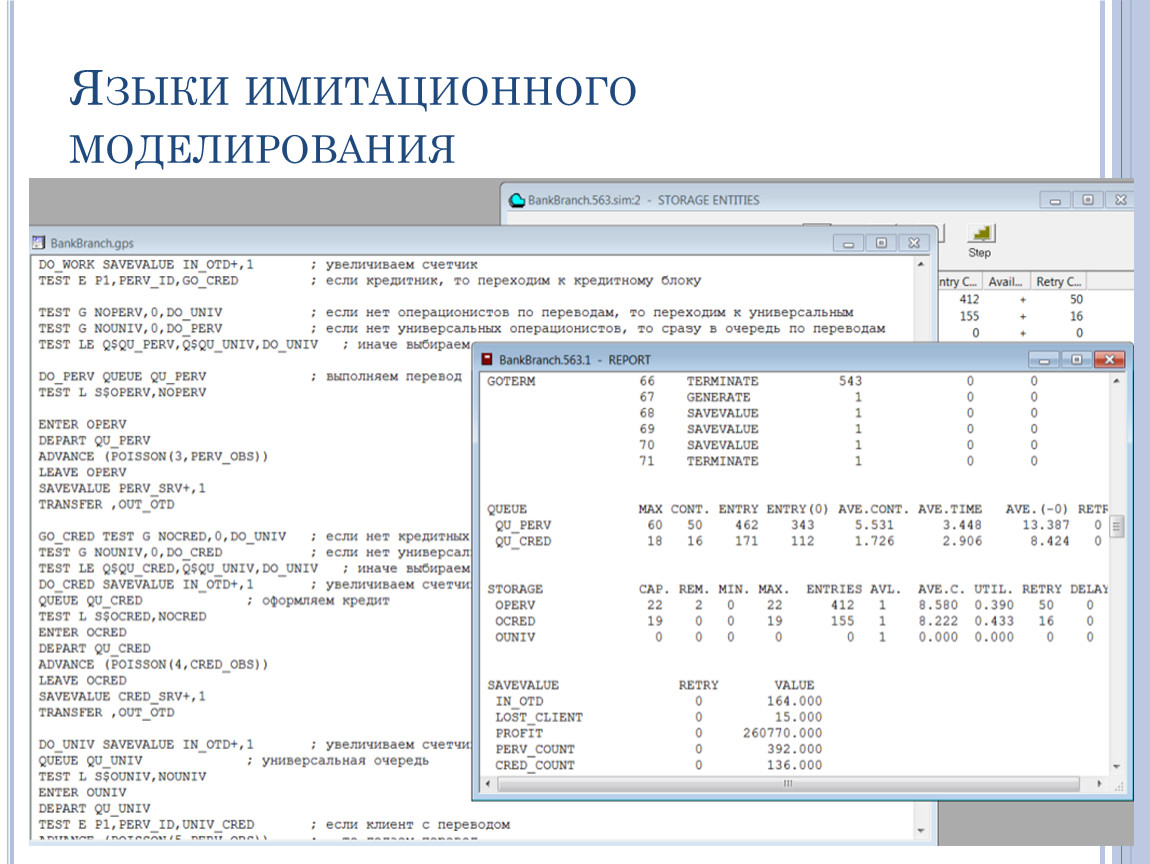Screen dimensions: 1150x864
Task: Click GOTERM label in REPORT
Action: (511, 381)
